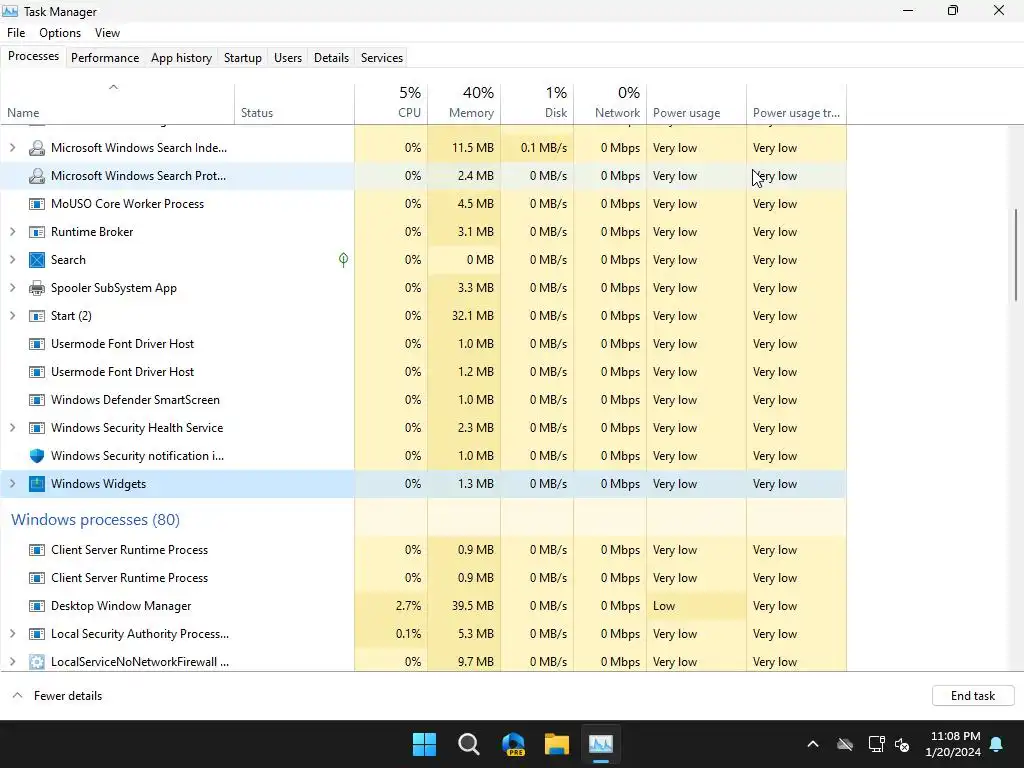Image resolution: width=1024 pixels, height=768 pixels.
Task: Click the Runtime Broker process icon
Action: pyautogui.click(x=37, y=232)
